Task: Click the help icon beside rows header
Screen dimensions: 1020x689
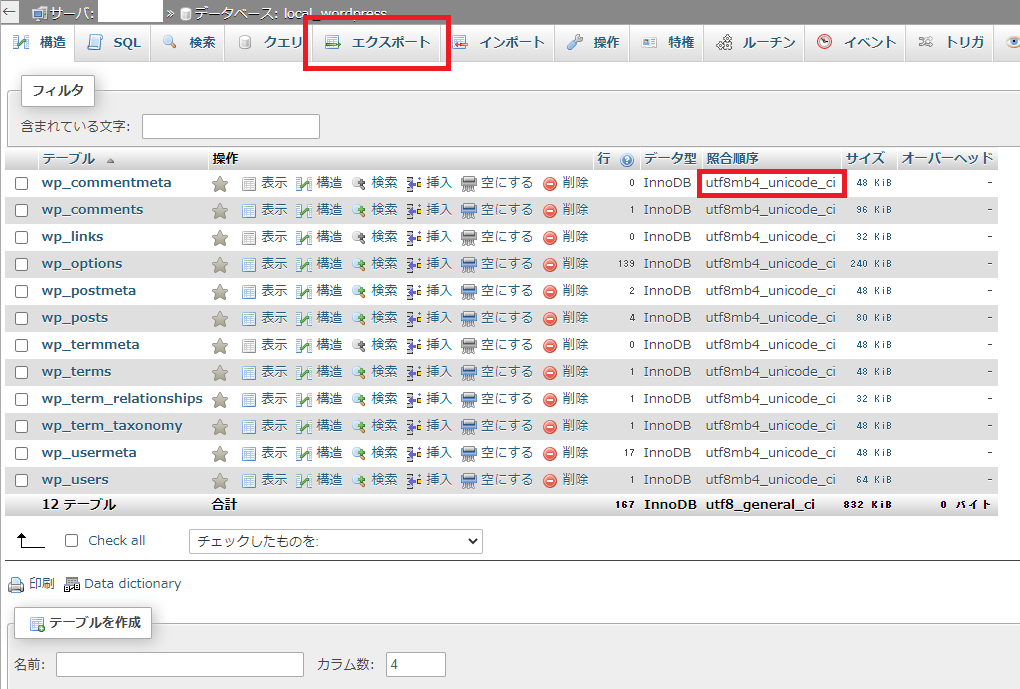Action: [627, 159]
